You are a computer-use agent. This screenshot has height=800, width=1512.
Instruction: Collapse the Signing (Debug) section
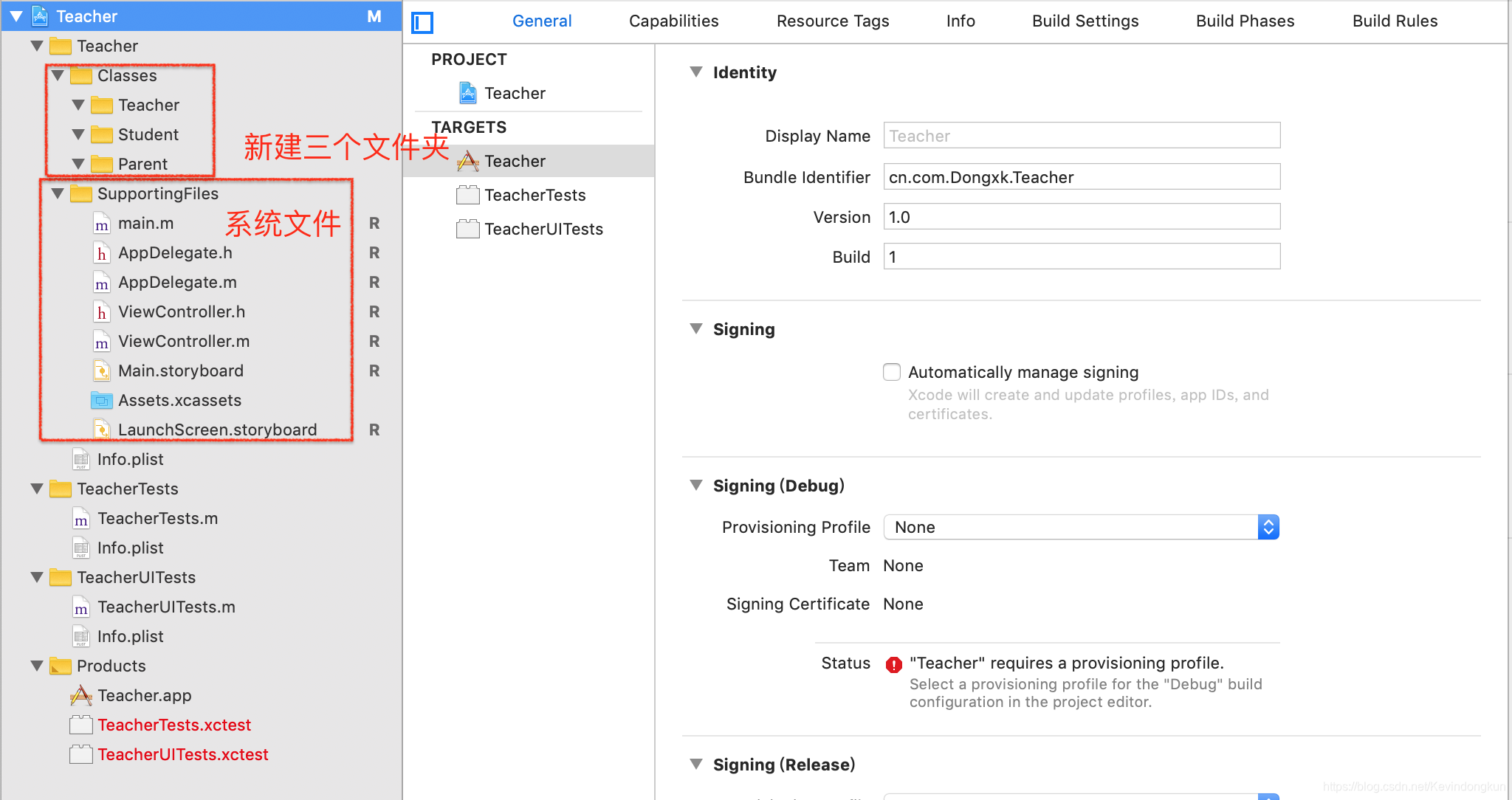[x=695, y=486]
